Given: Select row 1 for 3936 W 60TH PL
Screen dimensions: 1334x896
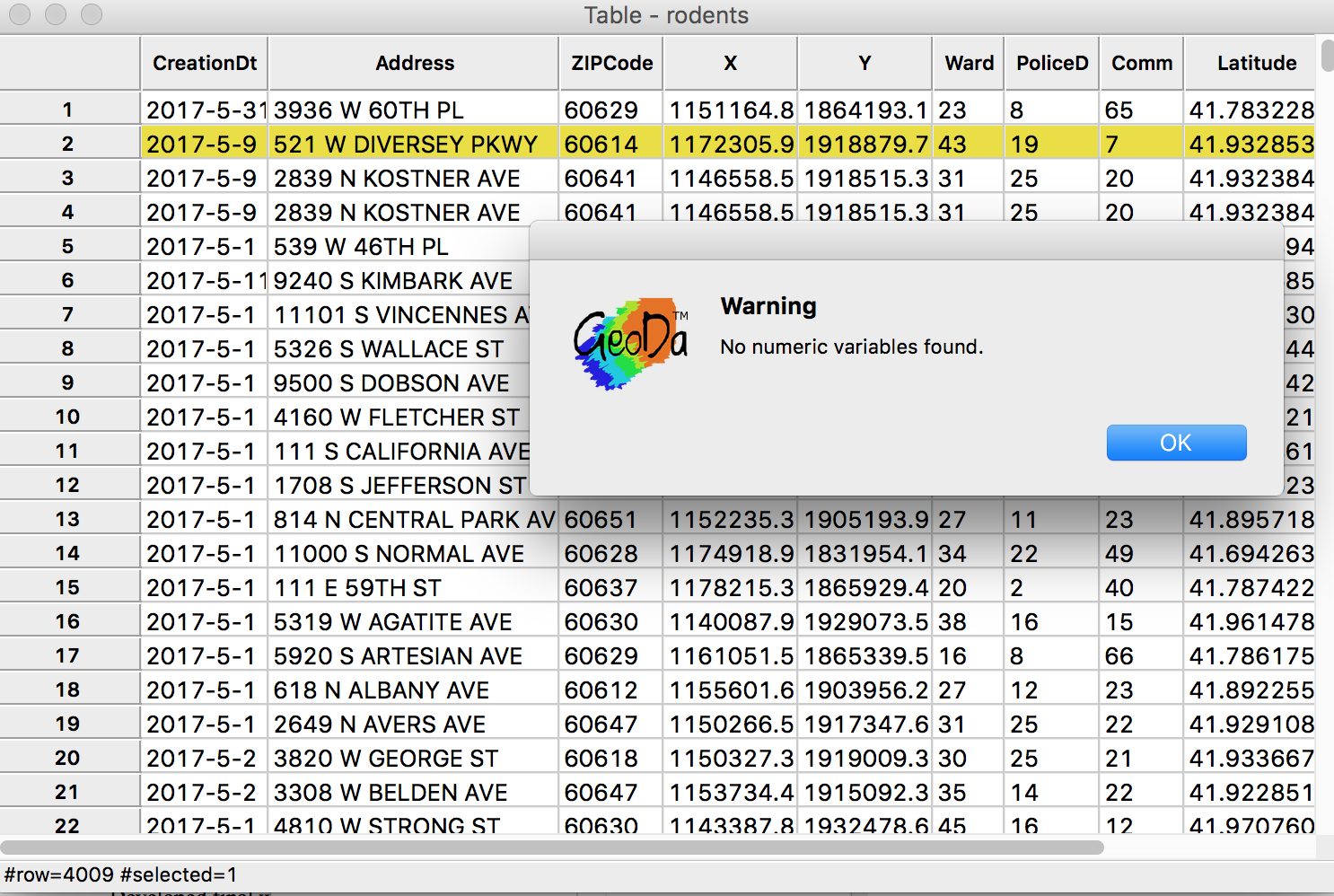Looking at the screenshot, I should [x=68, y=109].
